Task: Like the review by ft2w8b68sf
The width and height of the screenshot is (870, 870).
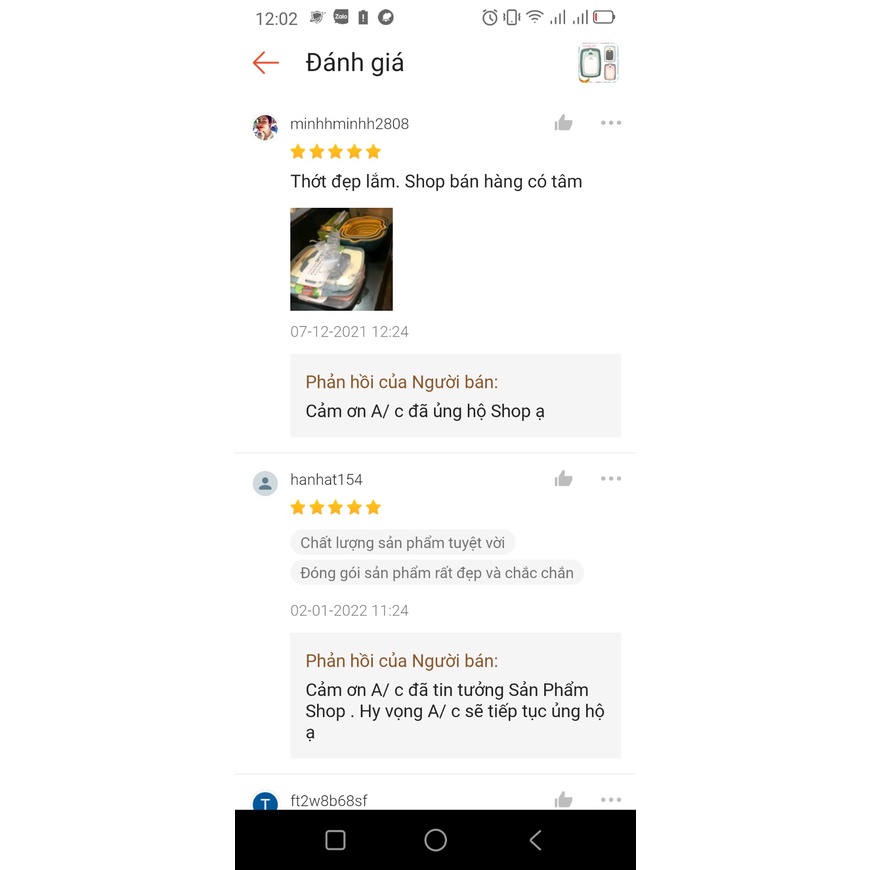Action: (563, 800)
